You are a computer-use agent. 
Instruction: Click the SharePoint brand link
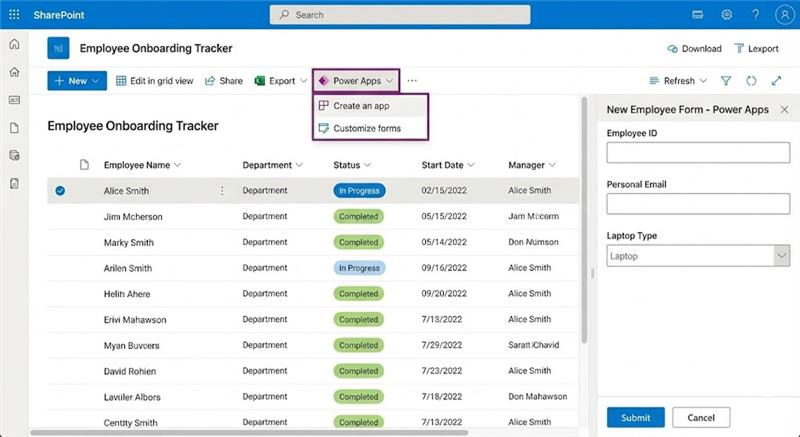coord(59,15)
